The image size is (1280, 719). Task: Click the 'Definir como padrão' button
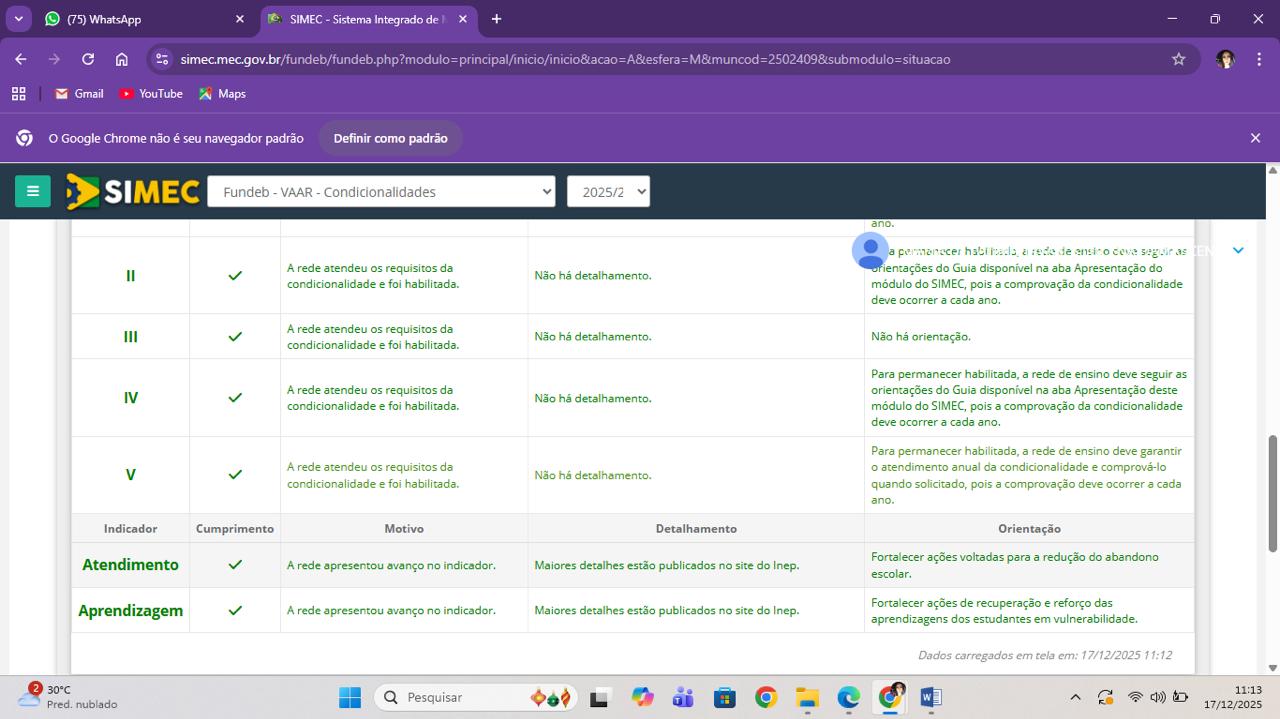[391, 138]
